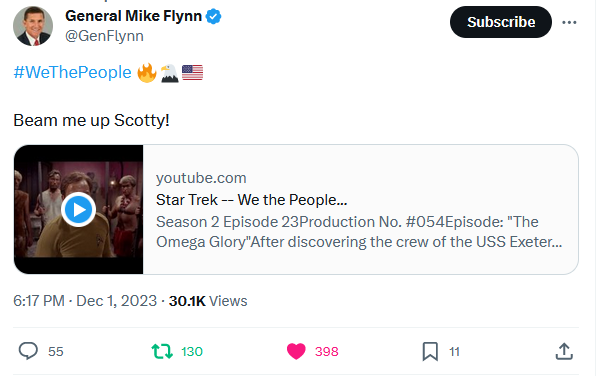The width and height of the screenshot is (598, 376).
Task: Open the #WeThePeople hashtag link
Action: (72, 72)
